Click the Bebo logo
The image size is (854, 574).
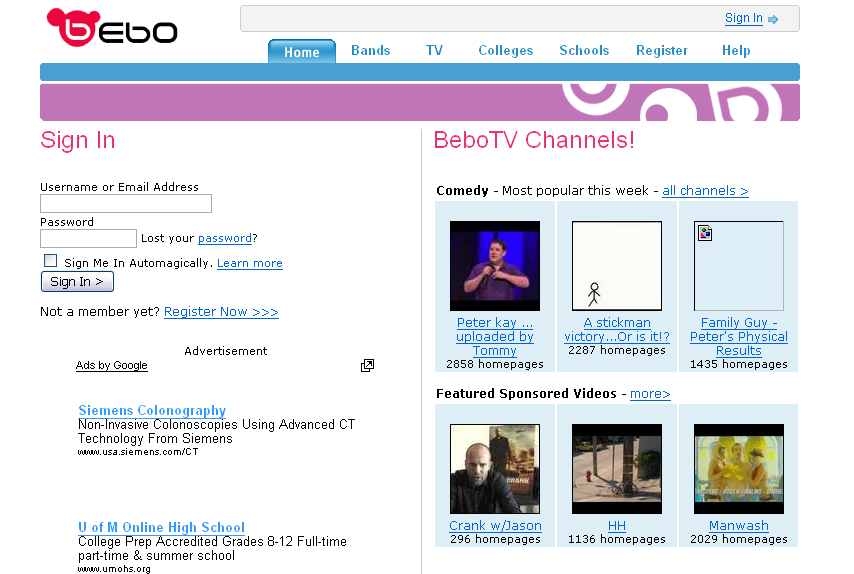[112, 28]
